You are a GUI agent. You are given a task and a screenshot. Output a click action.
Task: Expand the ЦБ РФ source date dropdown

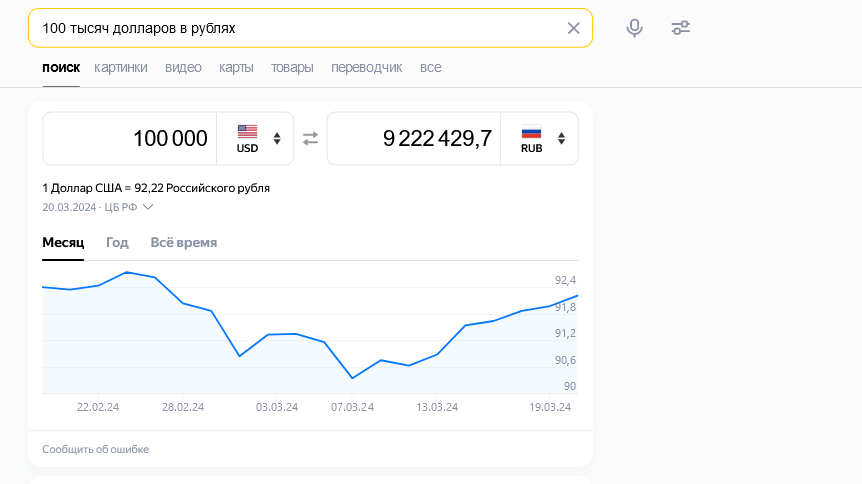tap(148, 207)
